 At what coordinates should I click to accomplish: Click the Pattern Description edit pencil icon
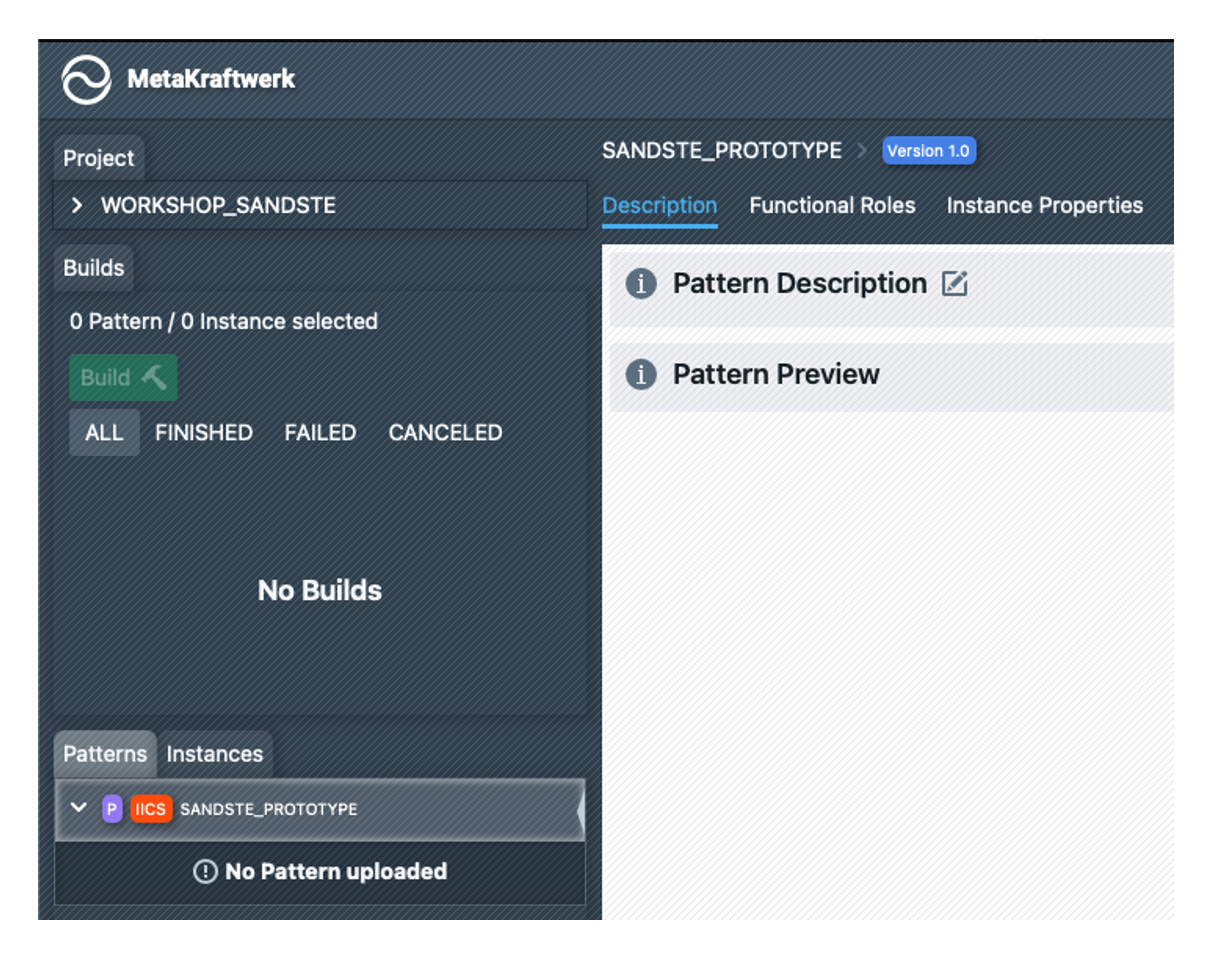click(955, 284)
